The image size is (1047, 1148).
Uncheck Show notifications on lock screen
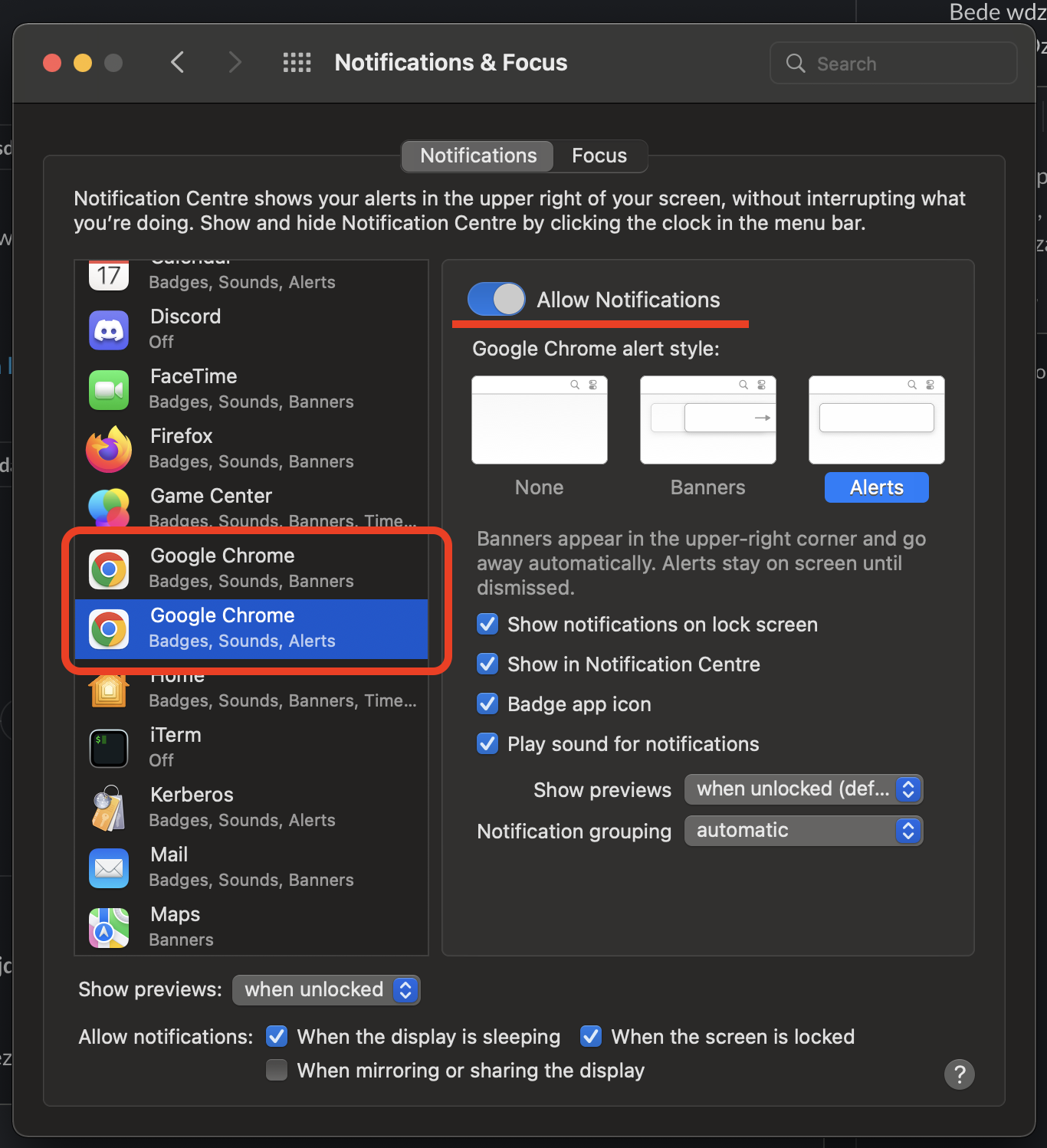[487, 624]
